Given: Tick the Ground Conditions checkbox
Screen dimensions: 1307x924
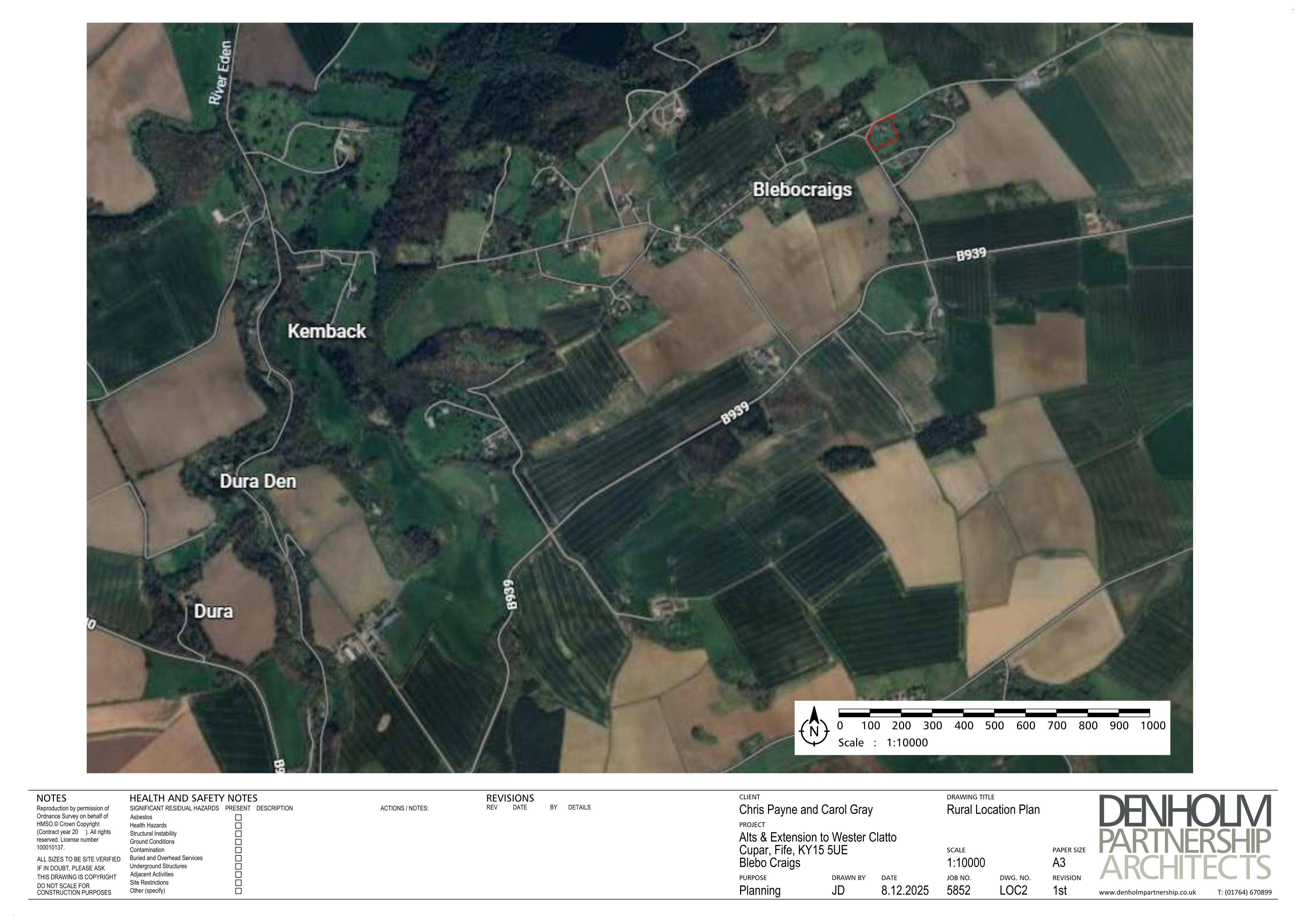Looking at the screenshot, I should pyautogui.click(x=238, y=841).
